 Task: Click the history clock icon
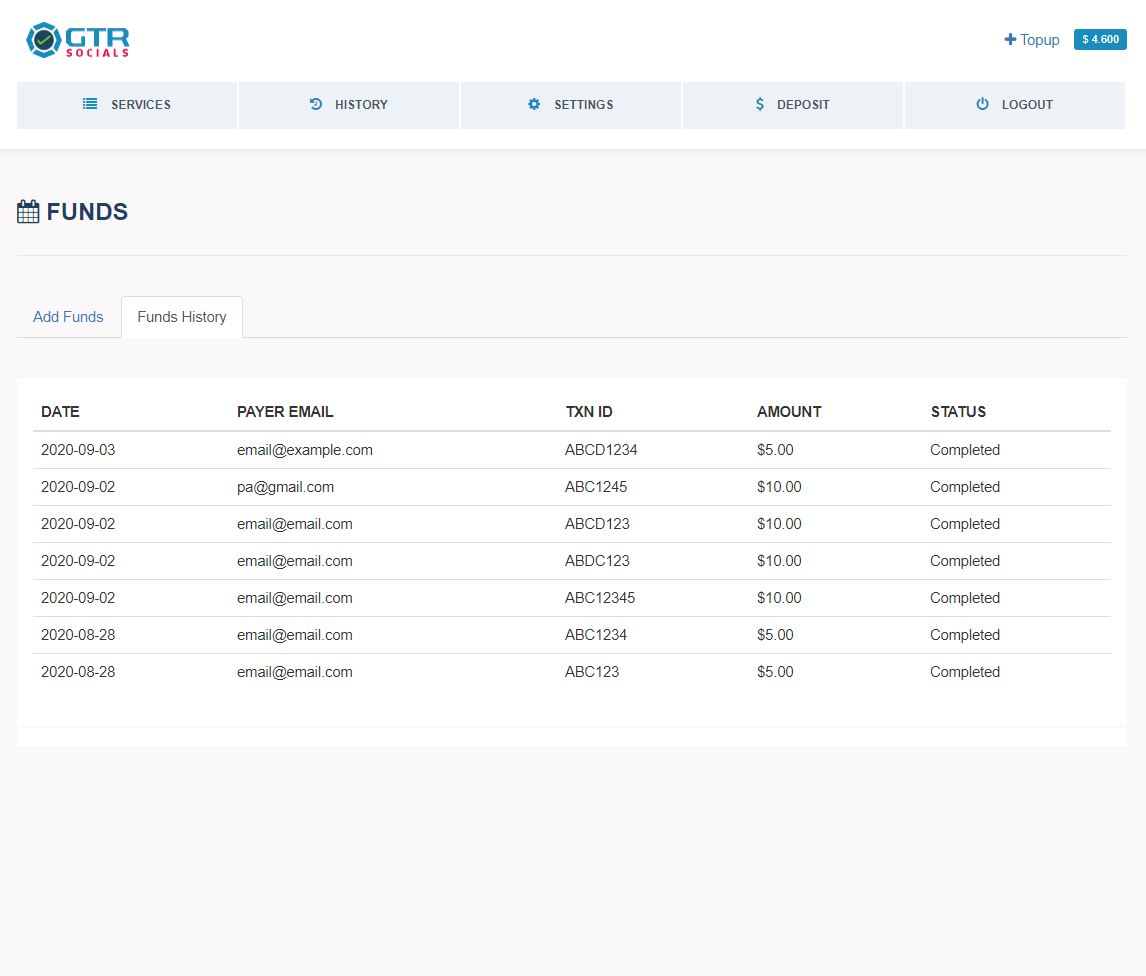316,104
